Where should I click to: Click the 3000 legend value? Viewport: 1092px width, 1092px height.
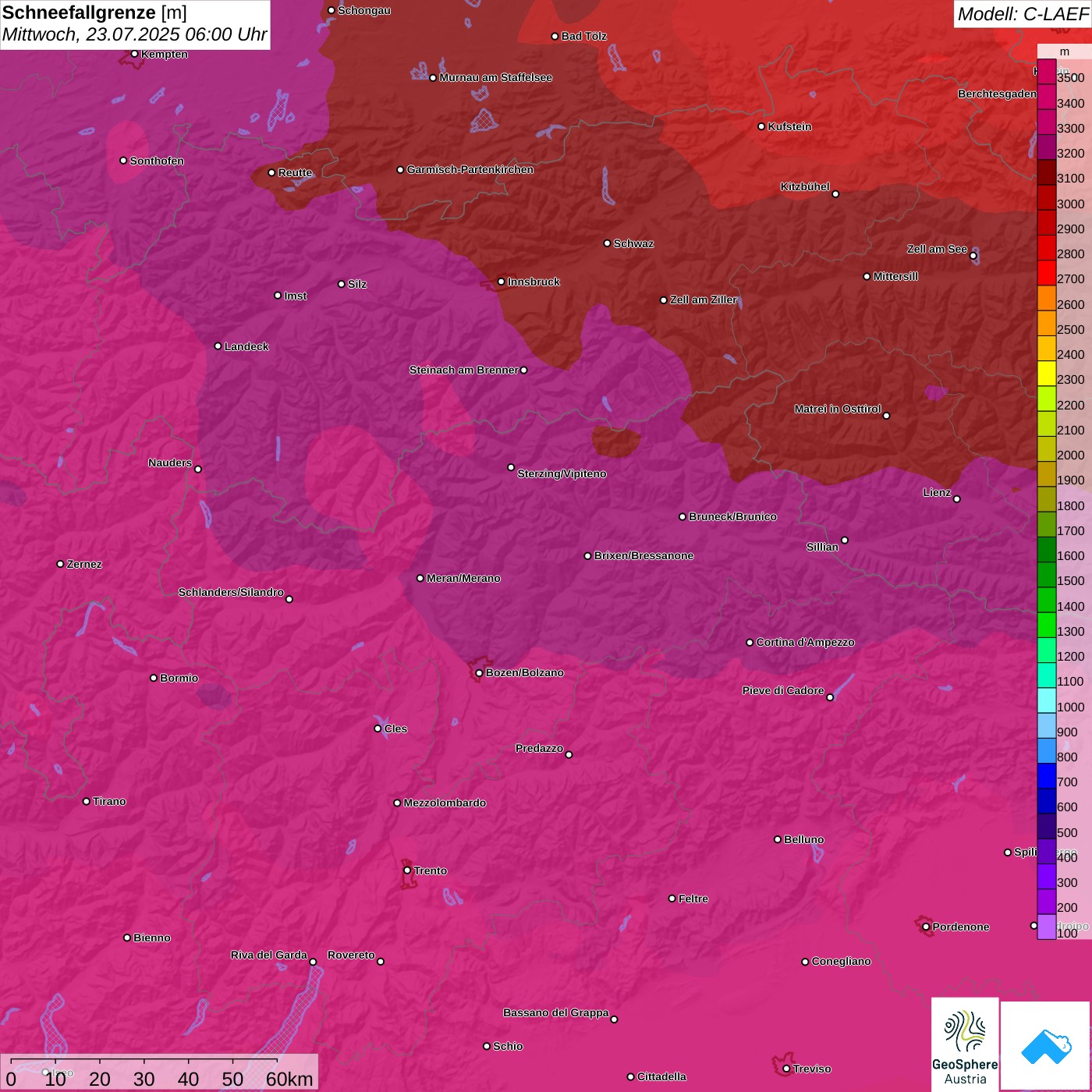pos(1071,204)
